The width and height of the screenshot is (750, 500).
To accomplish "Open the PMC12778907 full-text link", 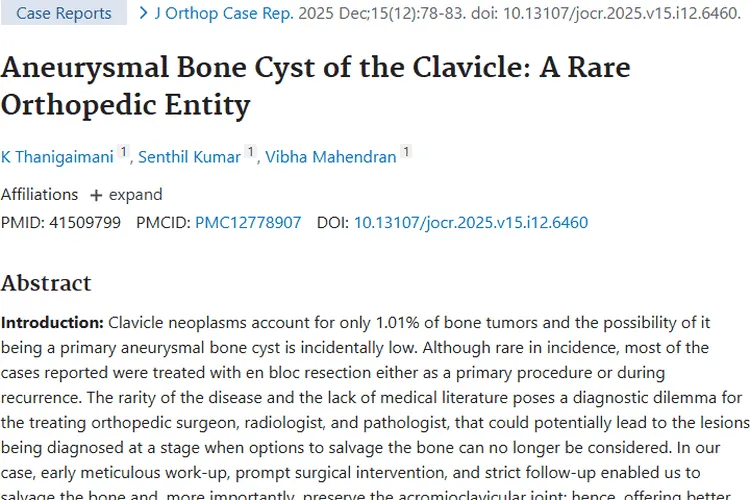I will pyautogui.click(x=248, y=222).
